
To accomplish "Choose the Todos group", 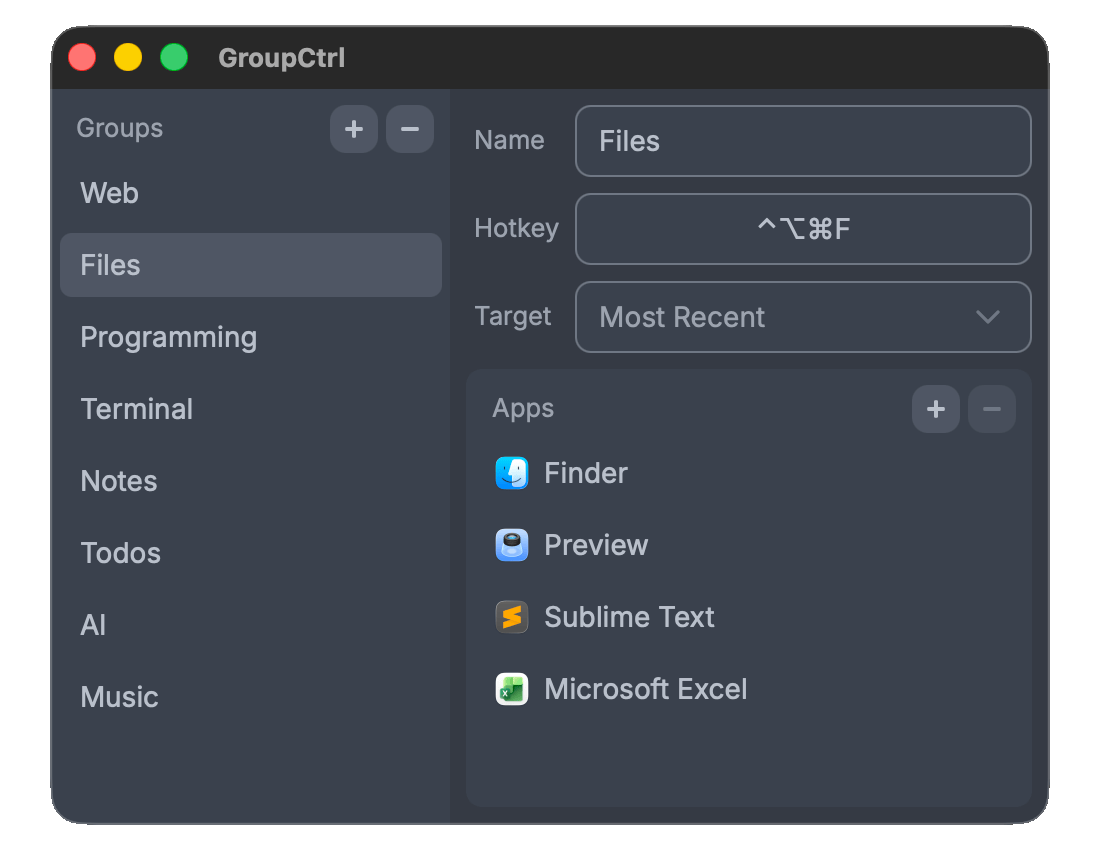I will point(121,553).
